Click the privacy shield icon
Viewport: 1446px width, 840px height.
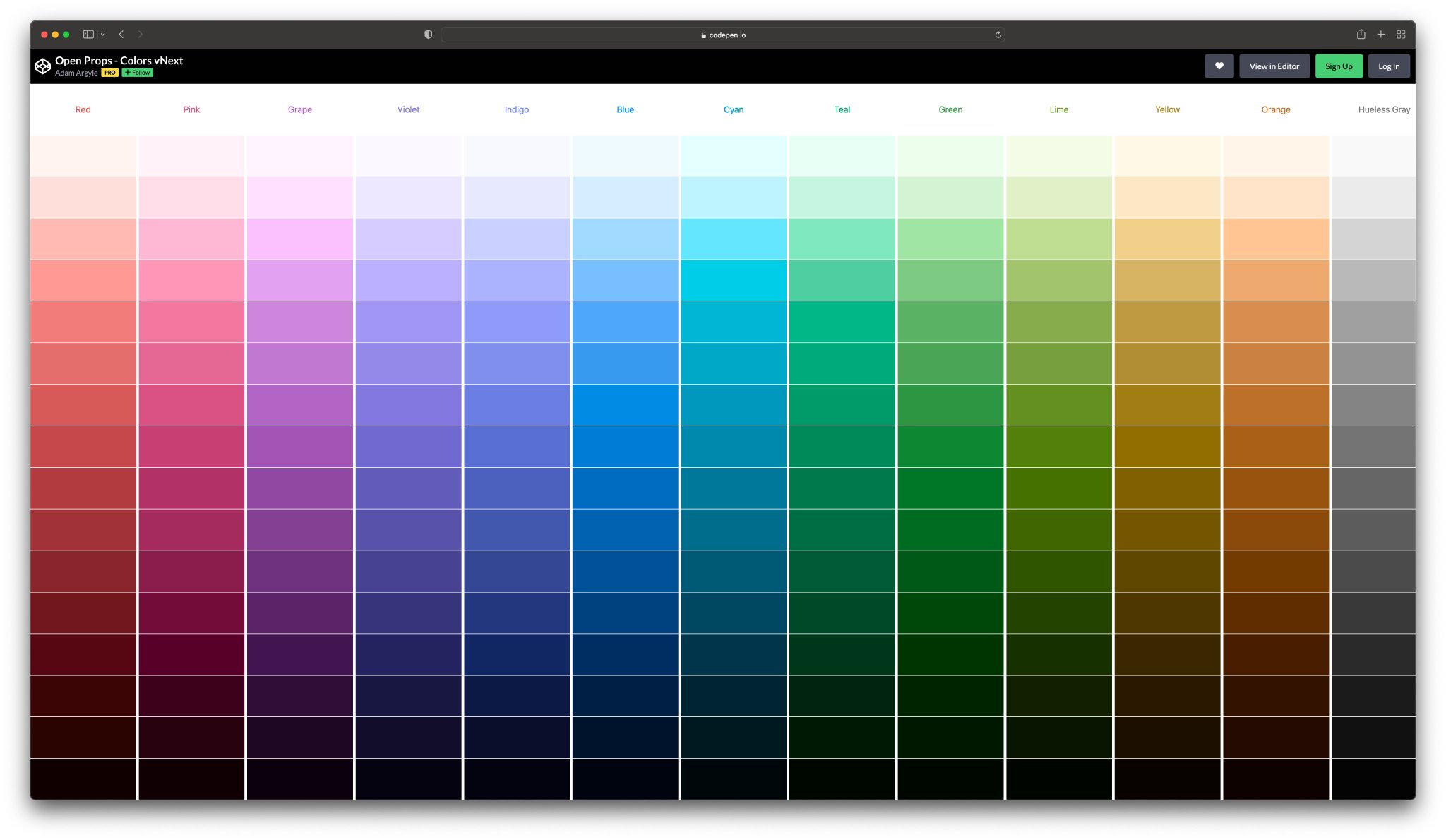(428, 35)
